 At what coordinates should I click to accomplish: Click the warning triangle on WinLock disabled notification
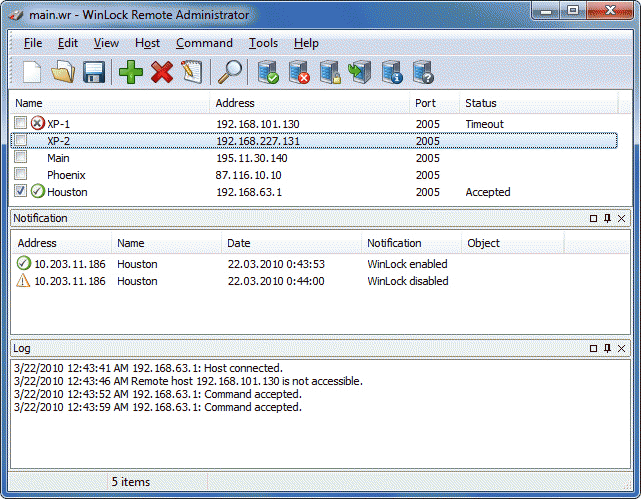point(23,280)
